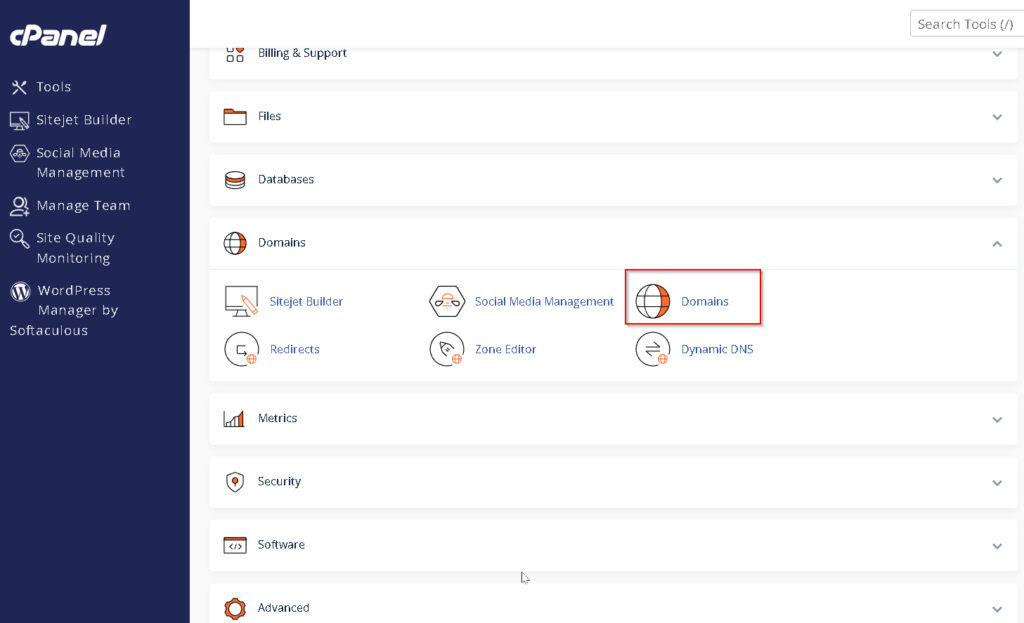Click the WordPress Manager logo icon
Screen dimensions: 1024x623
tap(20, 291)
